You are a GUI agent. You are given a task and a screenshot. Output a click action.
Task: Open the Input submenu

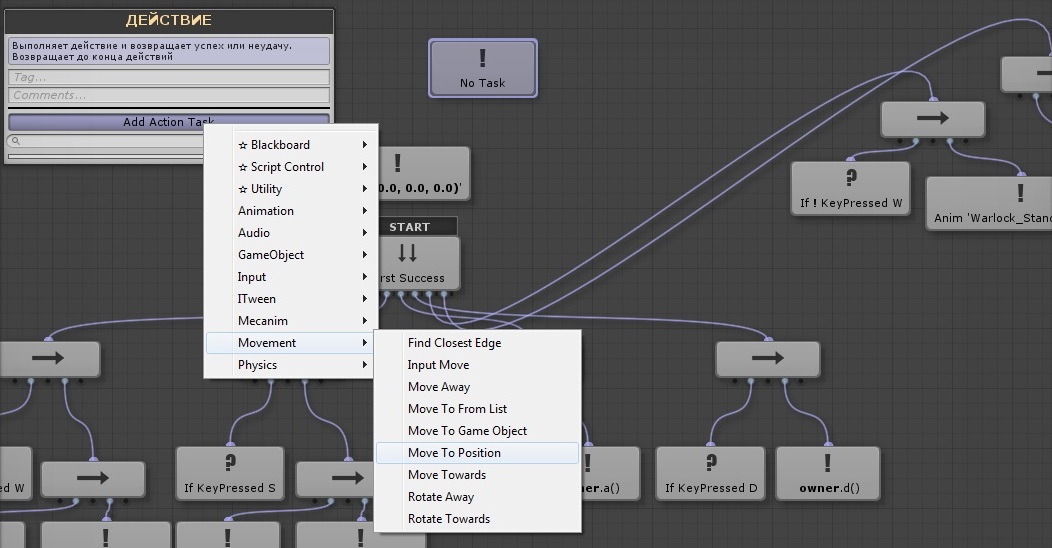291,277
